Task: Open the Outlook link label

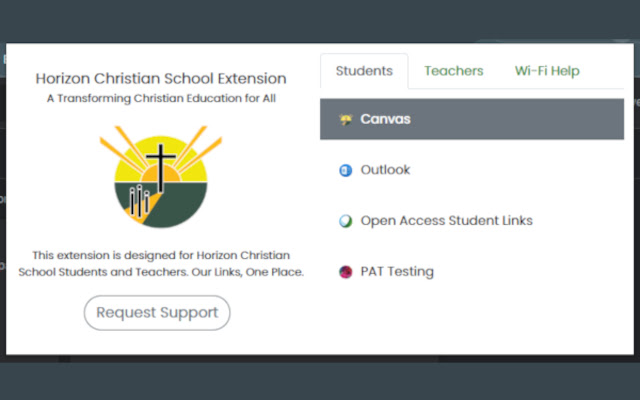Action: [386, 171]
